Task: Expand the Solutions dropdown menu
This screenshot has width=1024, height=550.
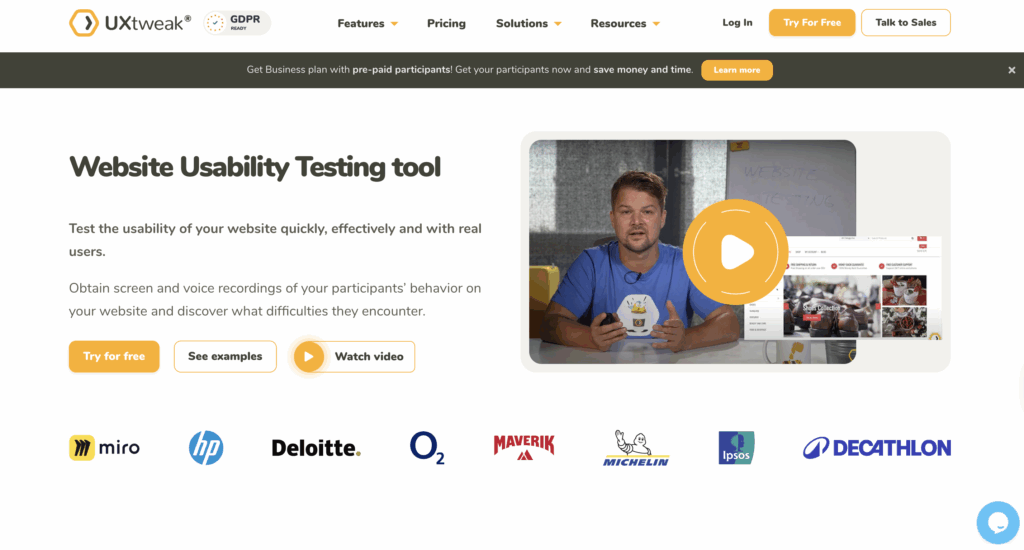Action: (528, 23)
